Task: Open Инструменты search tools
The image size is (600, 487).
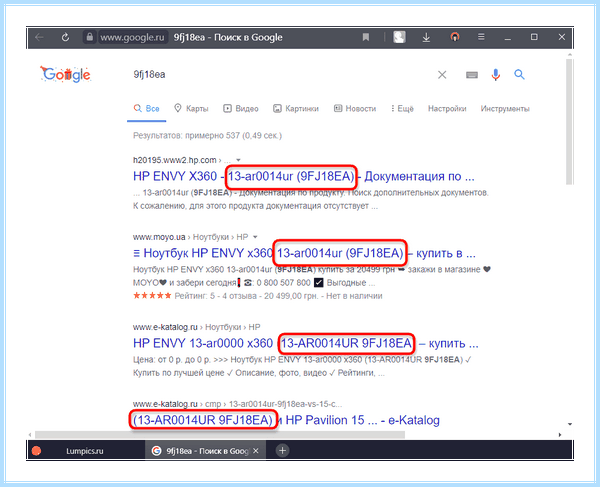Action: tap(505, 109)
